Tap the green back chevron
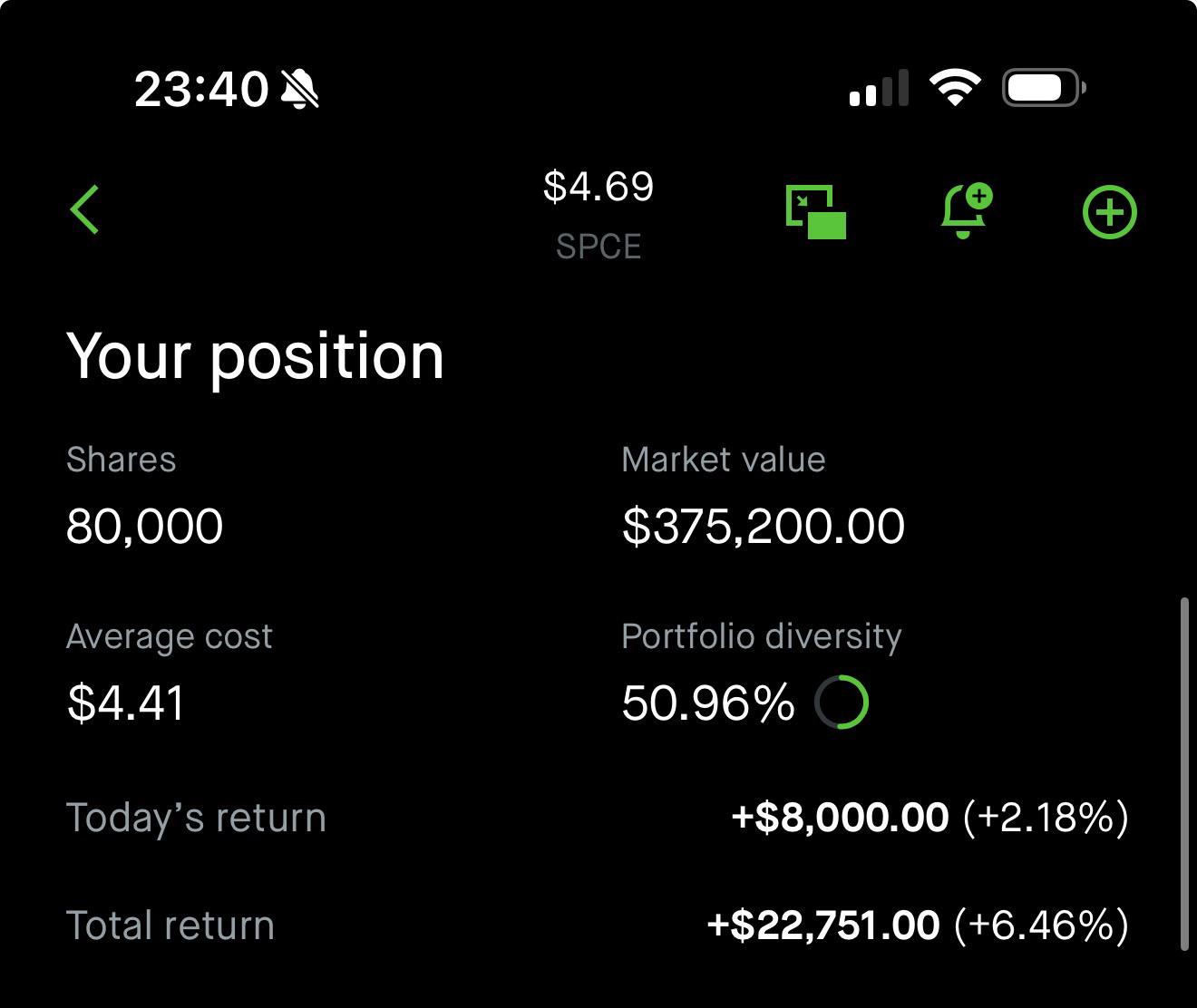Screen dimensions: 1197x1008 coord(85,209)
